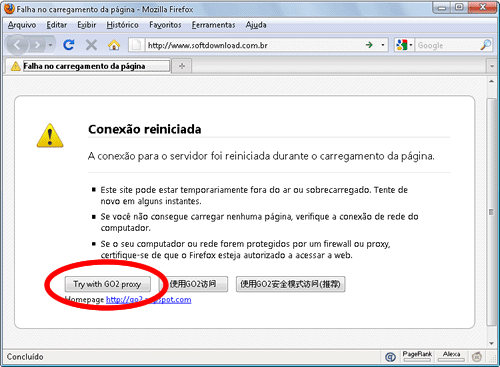Open the Favoritos menu
Screen dimensions: 500x367
165,25
